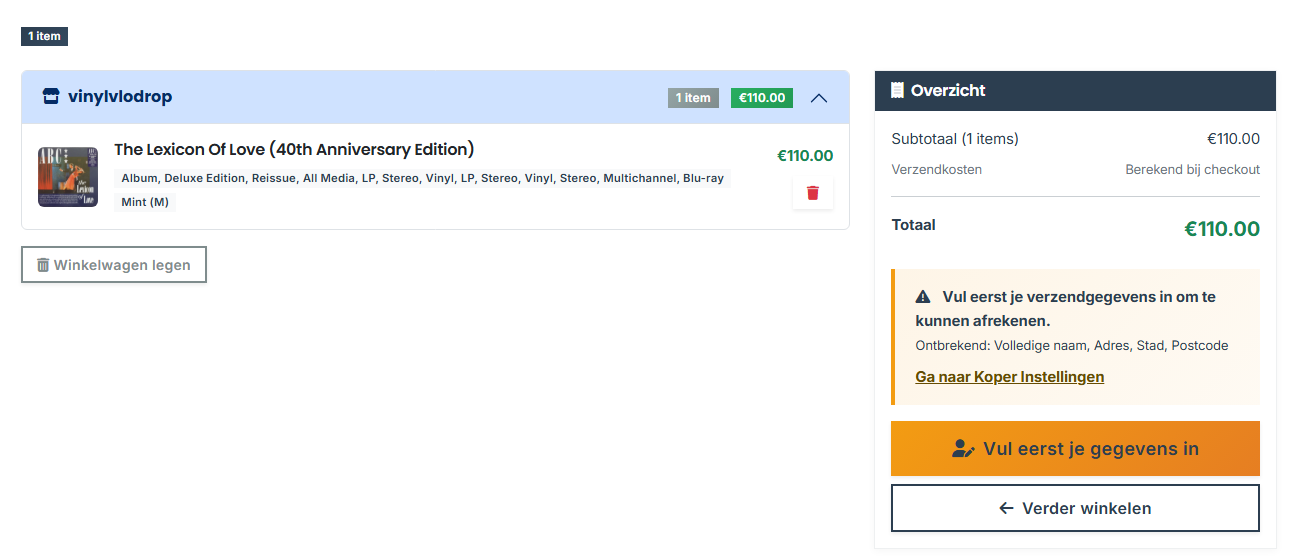The image size is (1298, 559).
Task: Select the vinylvlodrop seller name
Action: click(x=120, y=97)
